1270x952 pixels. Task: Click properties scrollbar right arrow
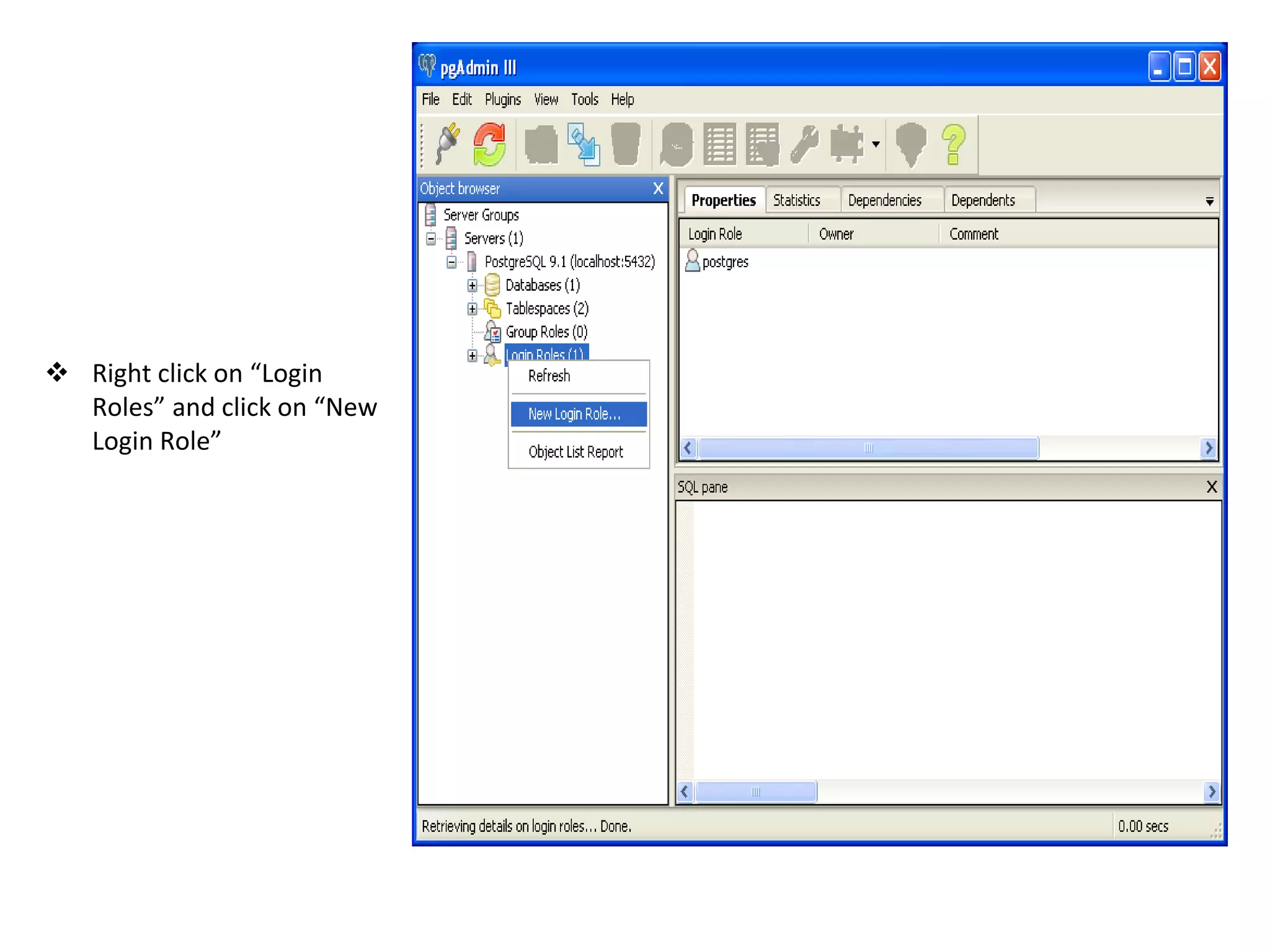(x=1209, y=448)
